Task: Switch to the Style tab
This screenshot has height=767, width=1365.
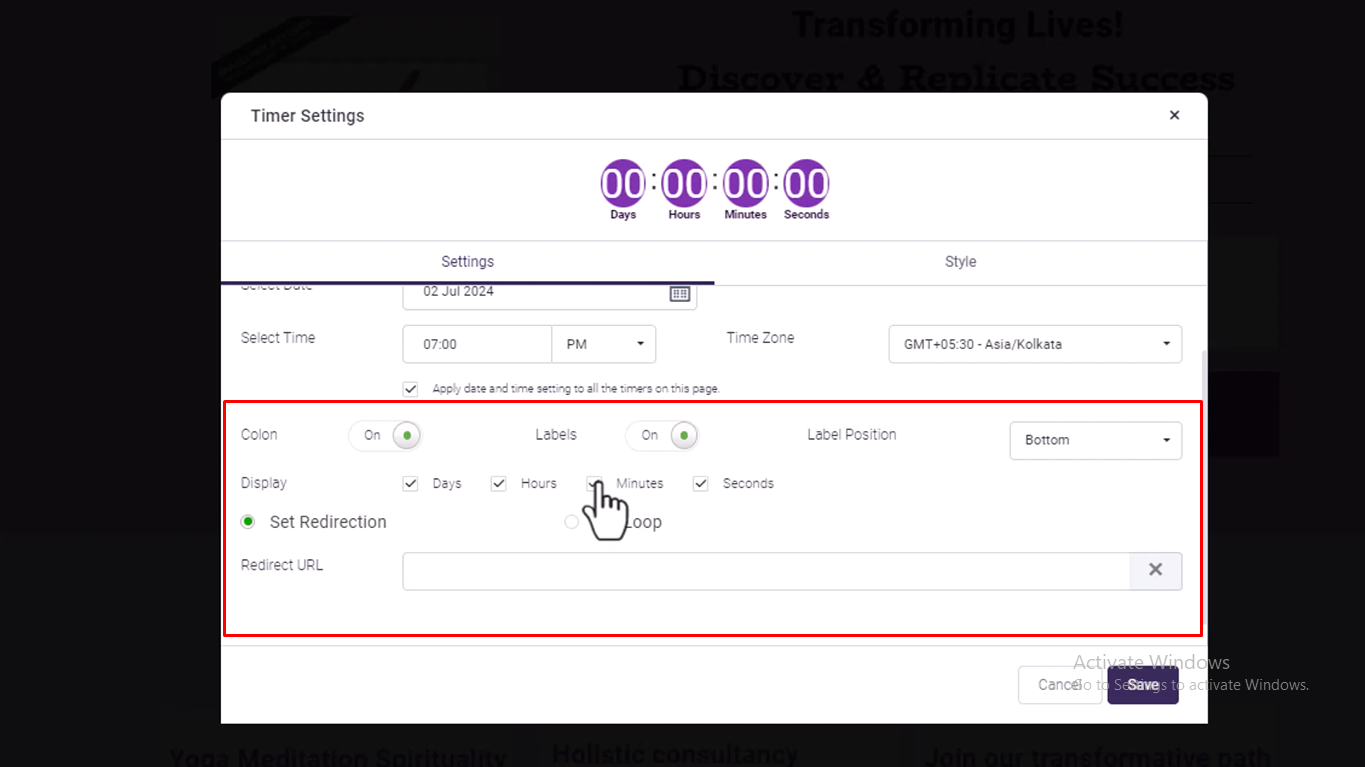Action: 960,262
